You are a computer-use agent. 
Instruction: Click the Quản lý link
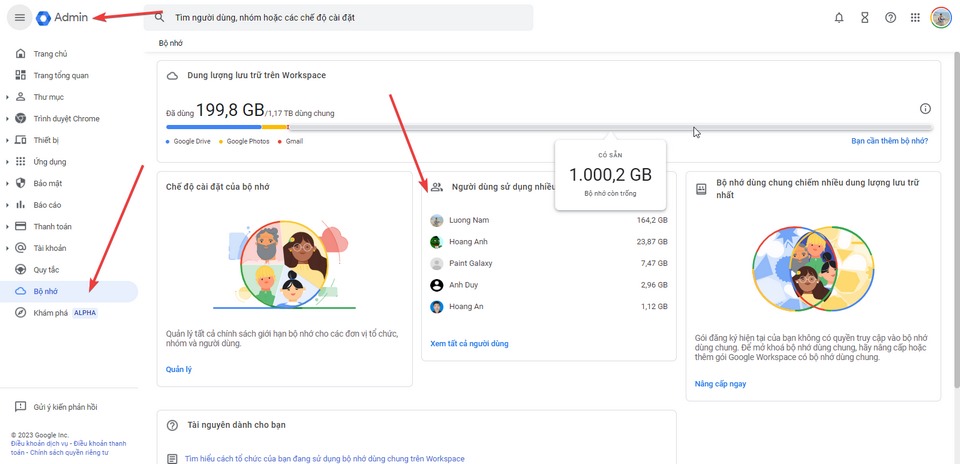click(x=178, y=369)
